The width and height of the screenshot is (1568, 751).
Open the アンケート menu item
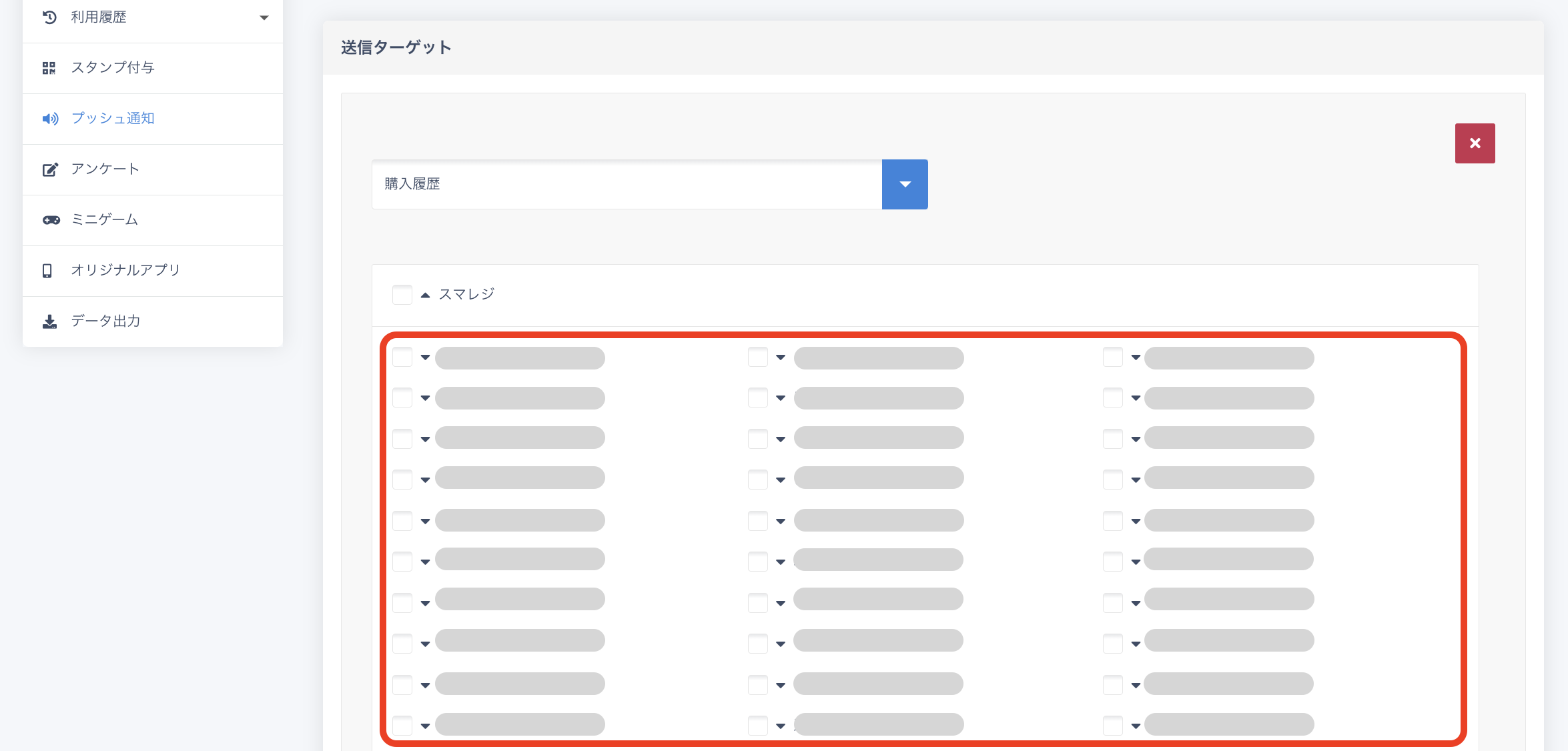pos(105,169)
